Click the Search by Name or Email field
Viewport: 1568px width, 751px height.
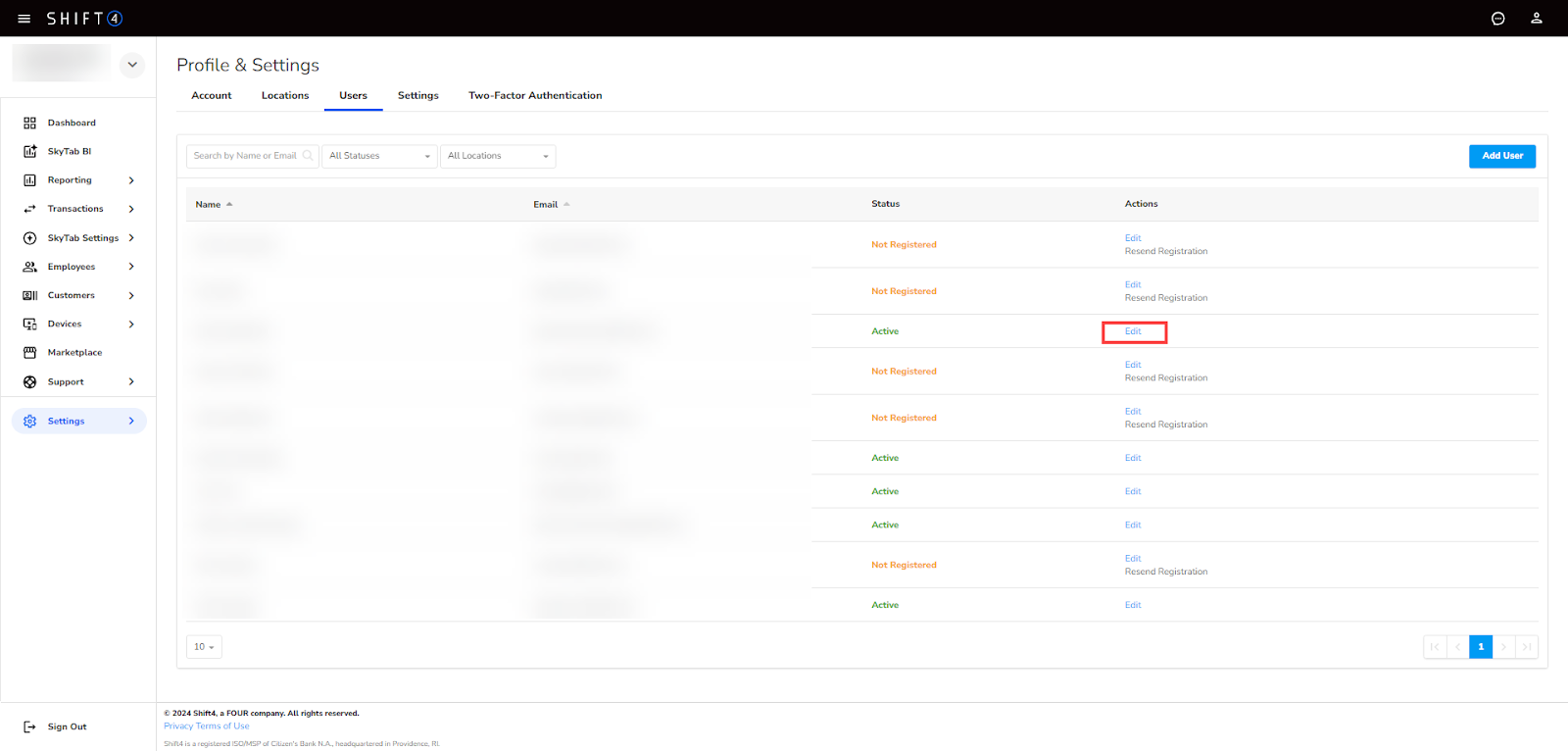[245, 156]
